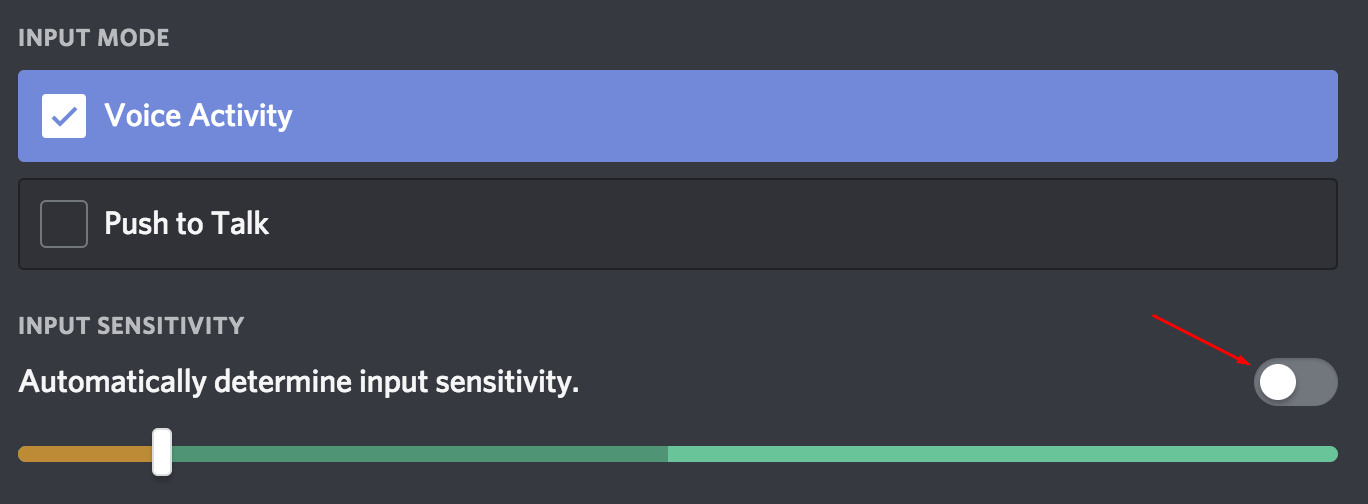Screen dimensions: 1368x504
Task: Tick the Push to Talk checkbox
Action: 64,223
